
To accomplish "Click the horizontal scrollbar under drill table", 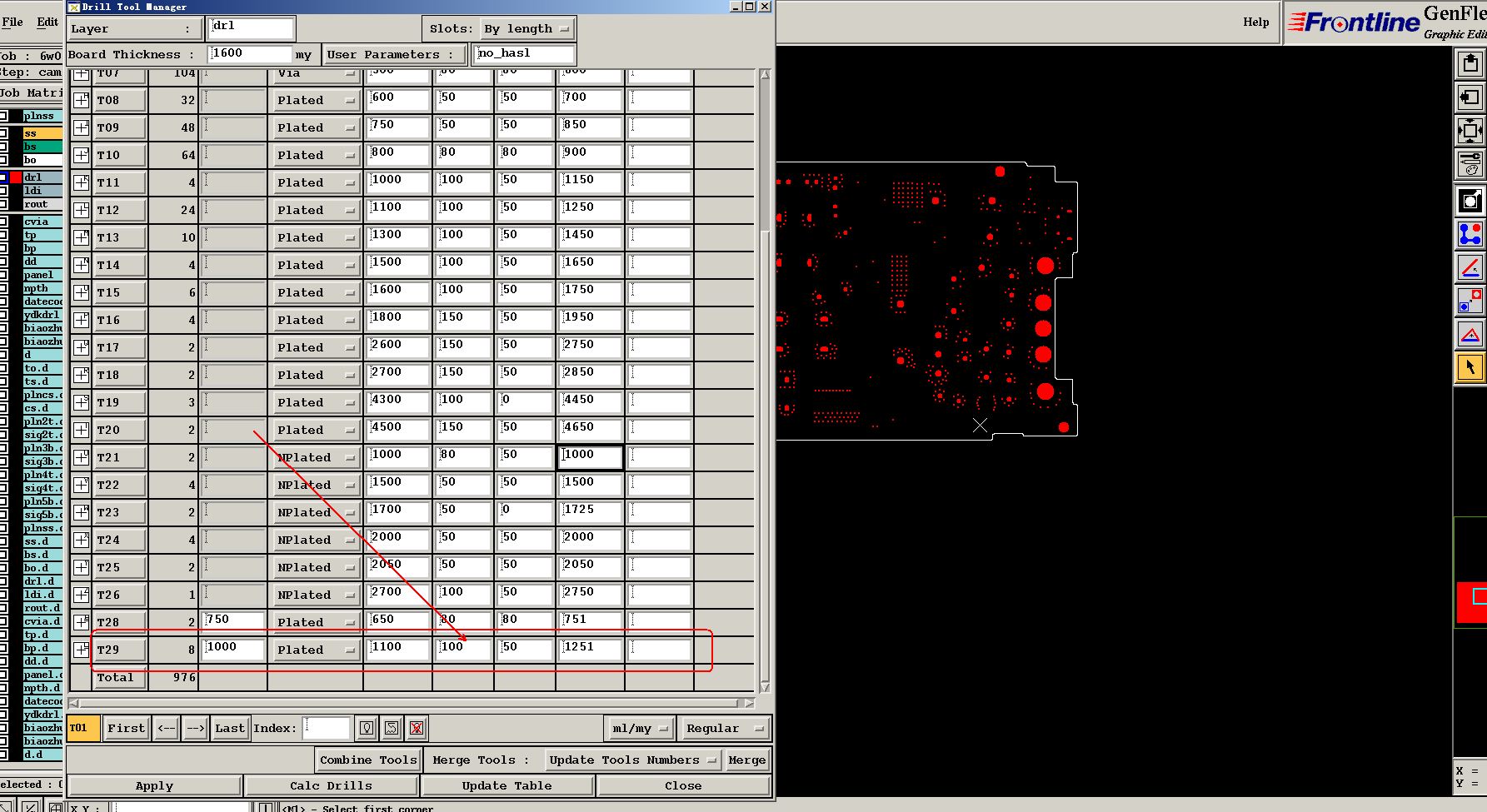I will 412,703.
